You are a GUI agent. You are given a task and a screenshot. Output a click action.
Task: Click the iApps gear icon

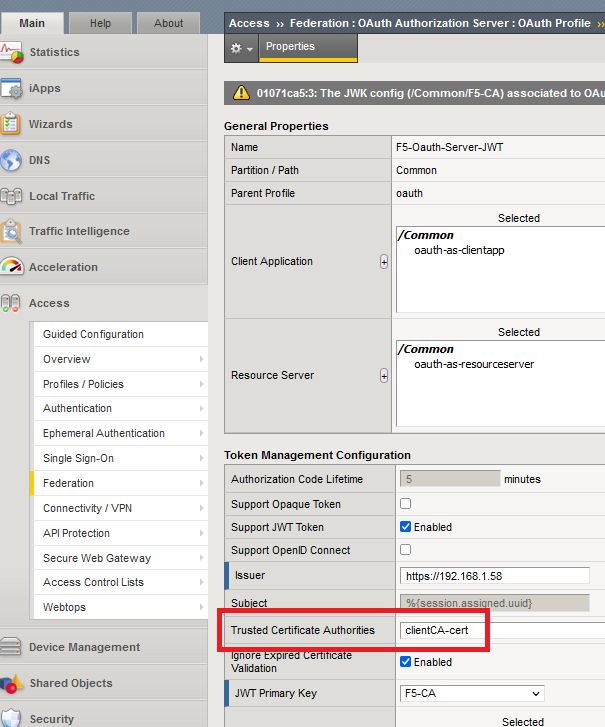[x=12, y=88]
